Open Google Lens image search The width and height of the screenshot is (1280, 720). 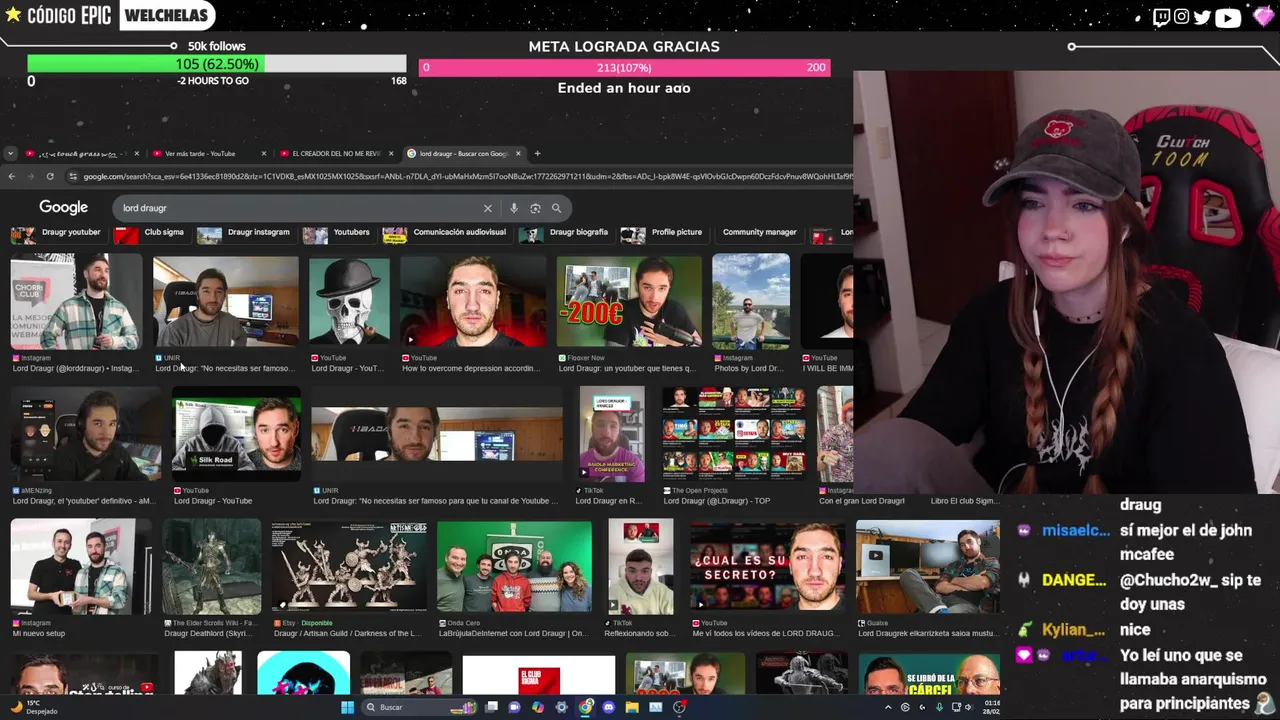[535, 208]
